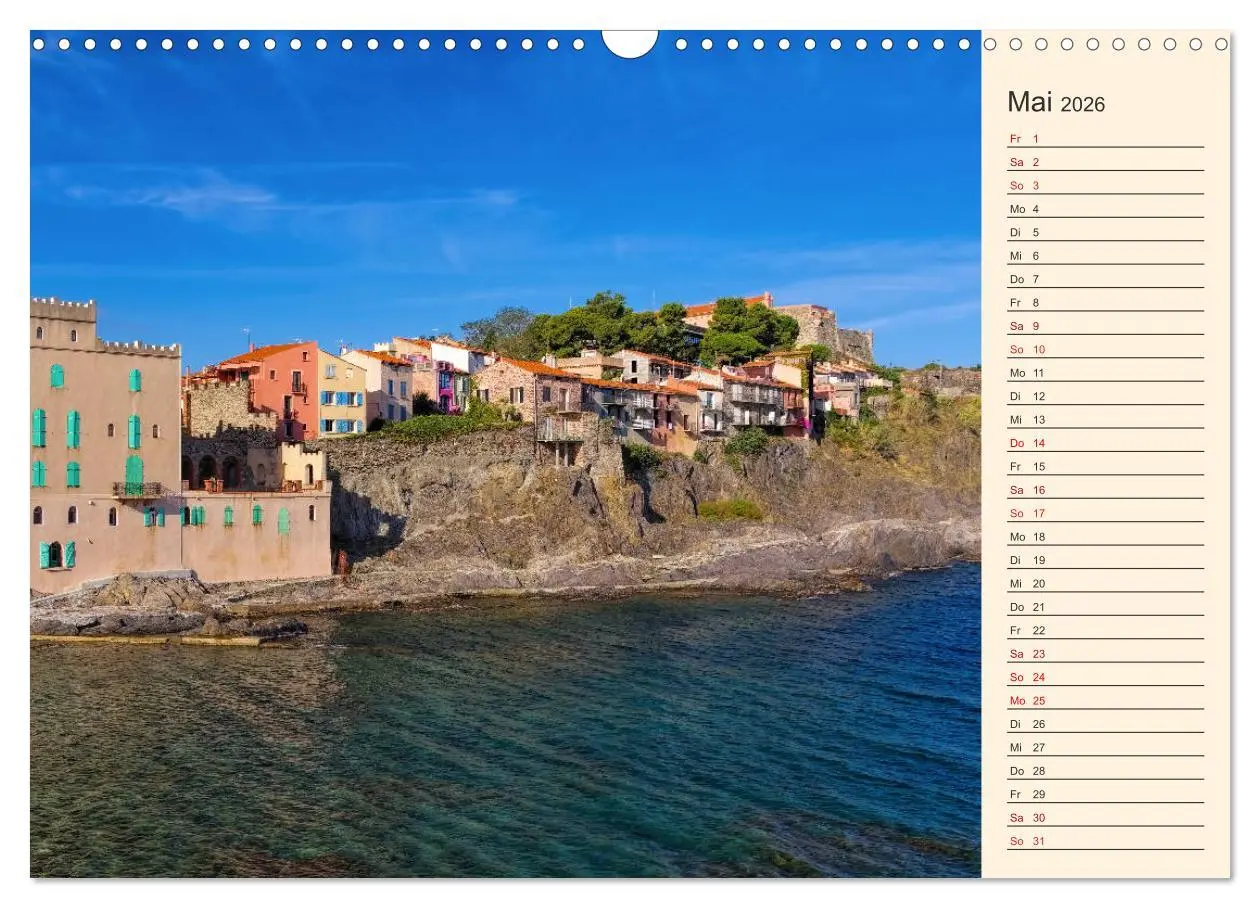Select the row 'Di 26'
1260x908 pixels.
click(x=1105, y=723)
